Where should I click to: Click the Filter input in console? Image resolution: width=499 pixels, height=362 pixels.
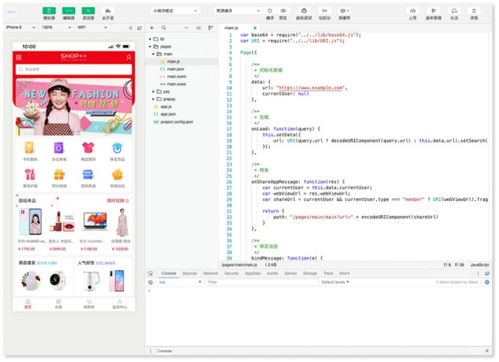pos(262,282)
